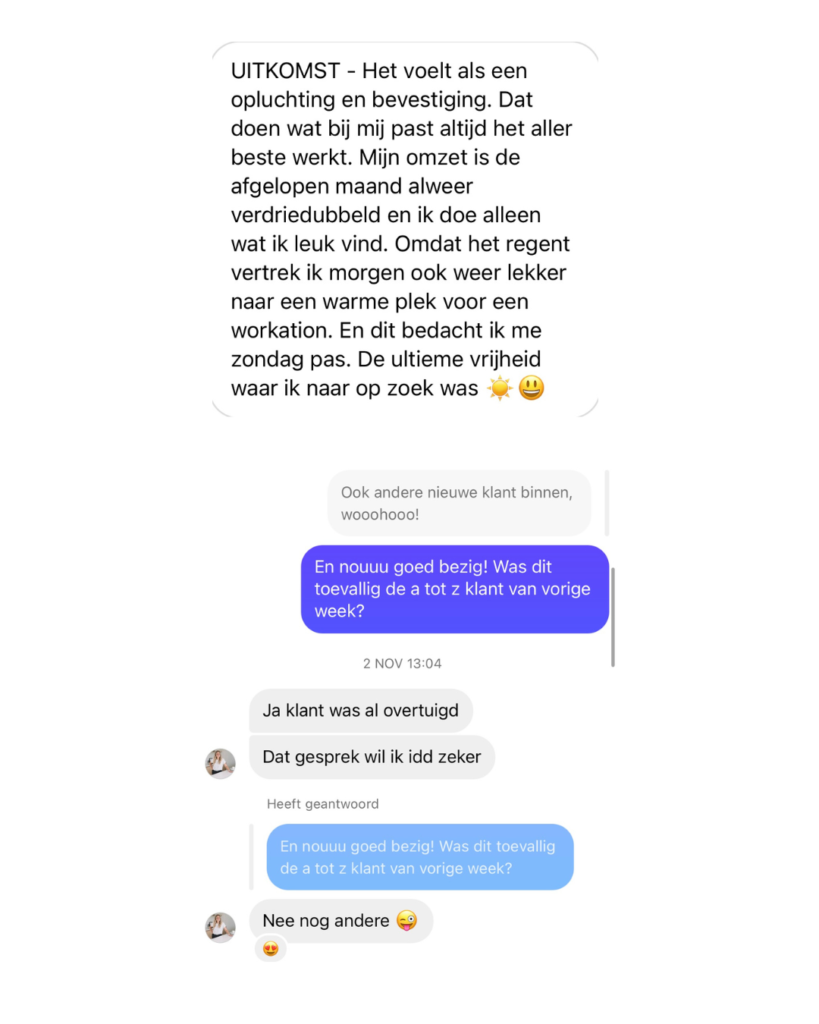Image resolution: width=819 pixels, height=1024 pixels.
Task: Click the chat scrollbar beside the purple message
Action: pos(613,617)
